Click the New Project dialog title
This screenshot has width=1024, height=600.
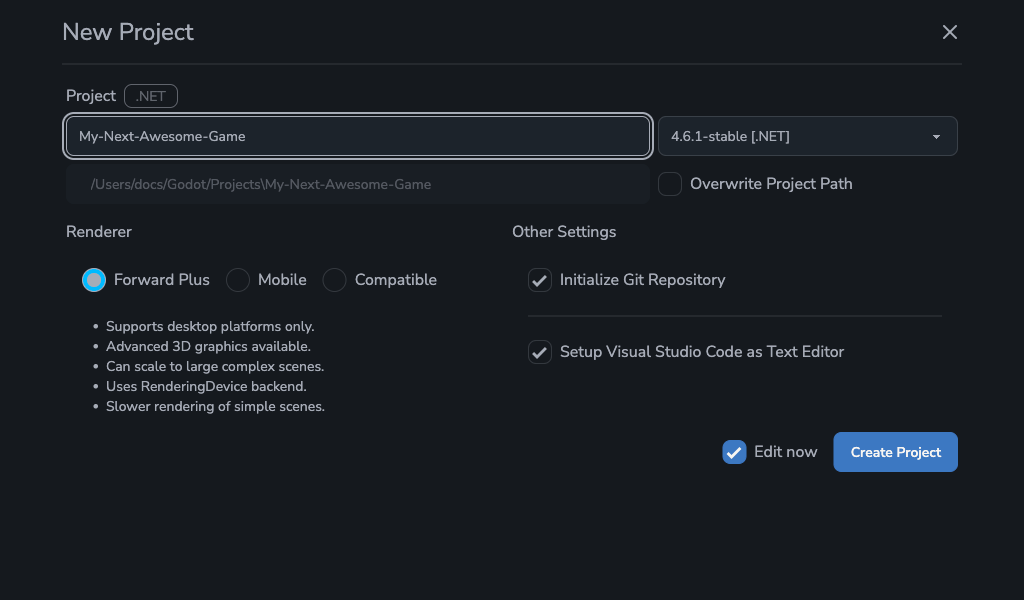tap(128, 32)
